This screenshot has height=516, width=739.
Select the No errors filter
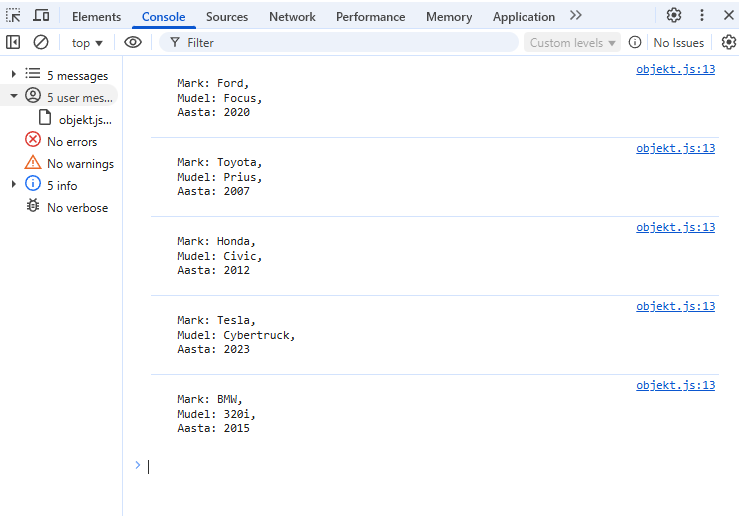click(71, 141)
